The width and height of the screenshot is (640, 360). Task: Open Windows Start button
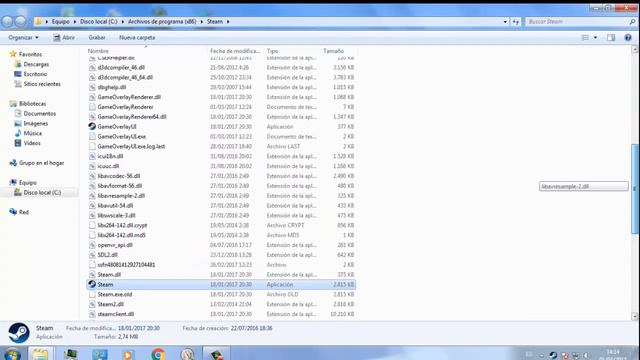[12, 354]
